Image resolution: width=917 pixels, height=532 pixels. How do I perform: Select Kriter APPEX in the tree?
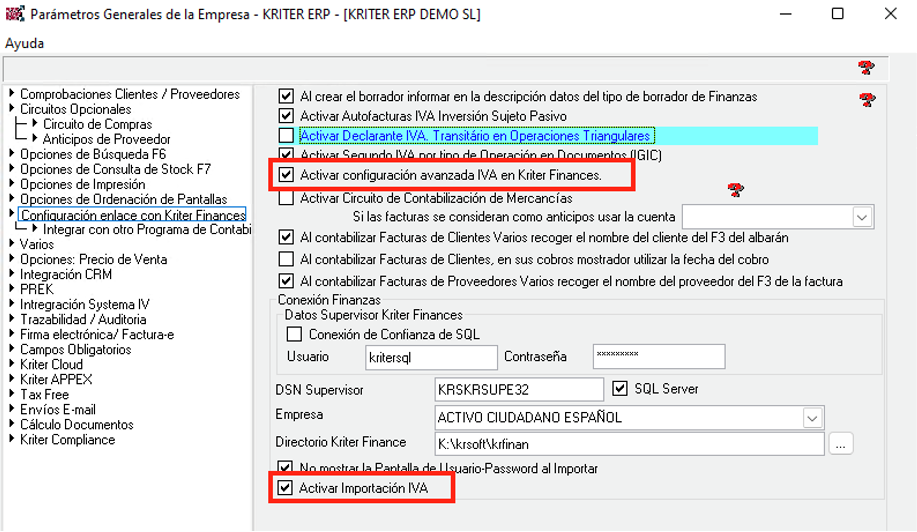(56, 379)
